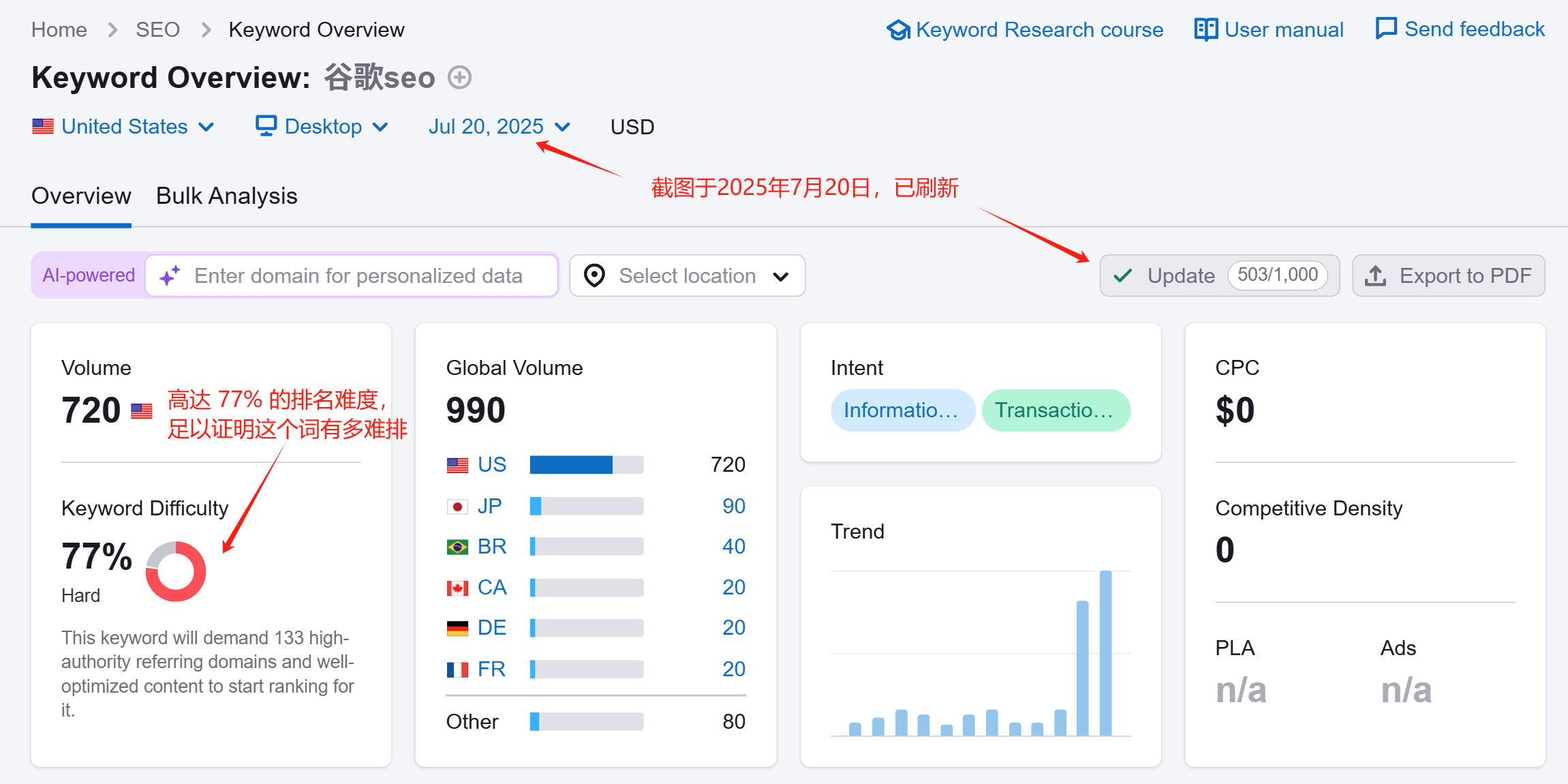Open the United States country dropdown
The height and width of the screenshot is (784, 1568).
pyautogui.click(x=123, y=127)
